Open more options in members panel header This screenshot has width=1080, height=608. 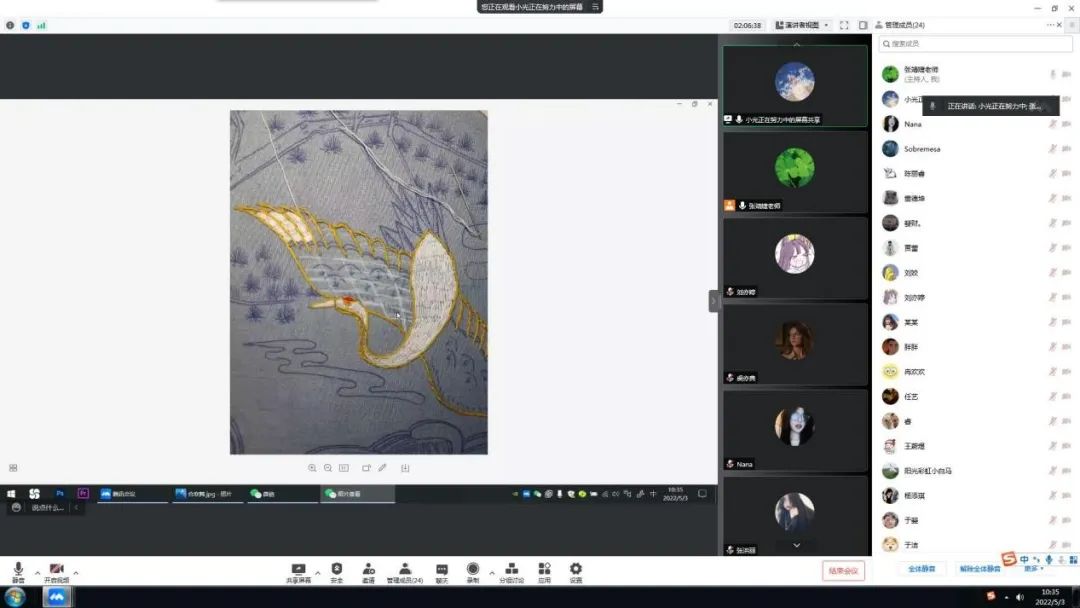(x=1050, y=25)
